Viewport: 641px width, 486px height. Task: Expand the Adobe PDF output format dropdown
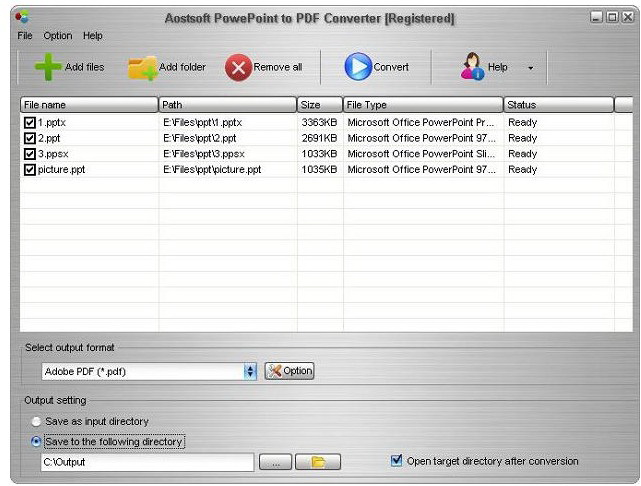click(x=250, y=372)
